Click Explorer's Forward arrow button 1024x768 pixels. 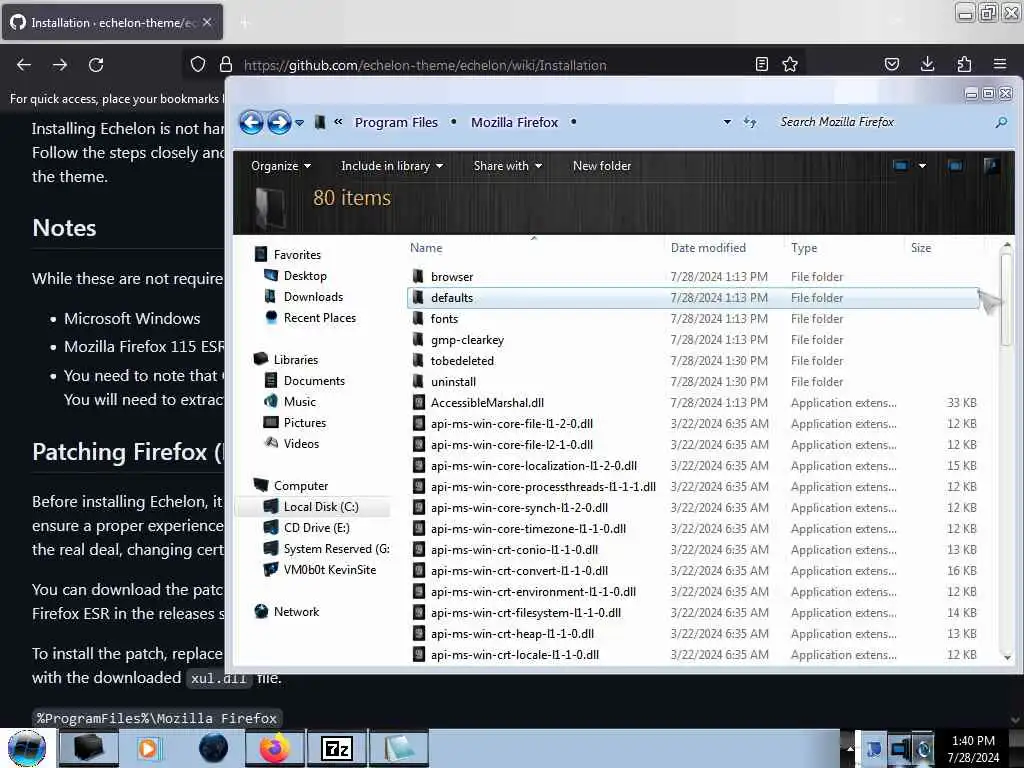[279, 122]
